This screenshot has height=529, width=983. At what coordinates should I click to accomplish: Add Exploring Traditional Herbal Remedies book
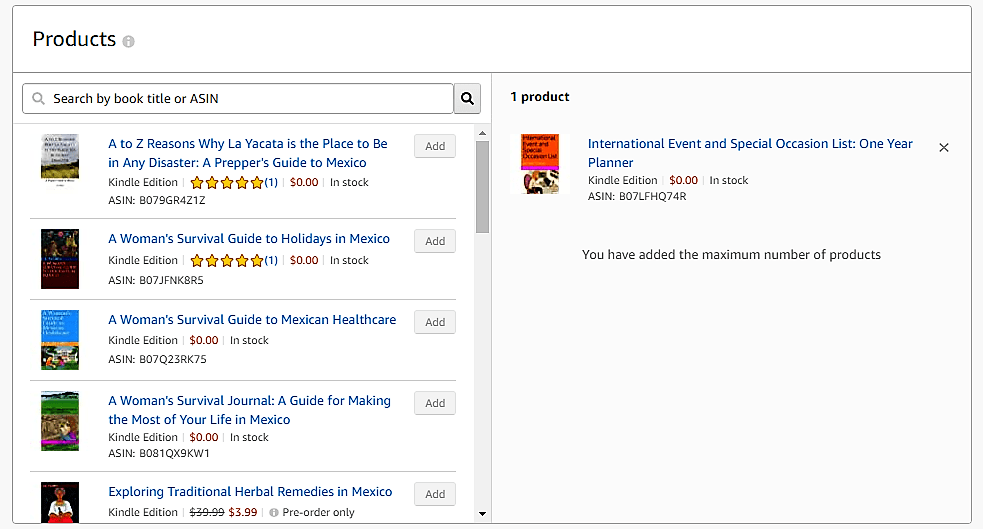click(x=435, y=494)
